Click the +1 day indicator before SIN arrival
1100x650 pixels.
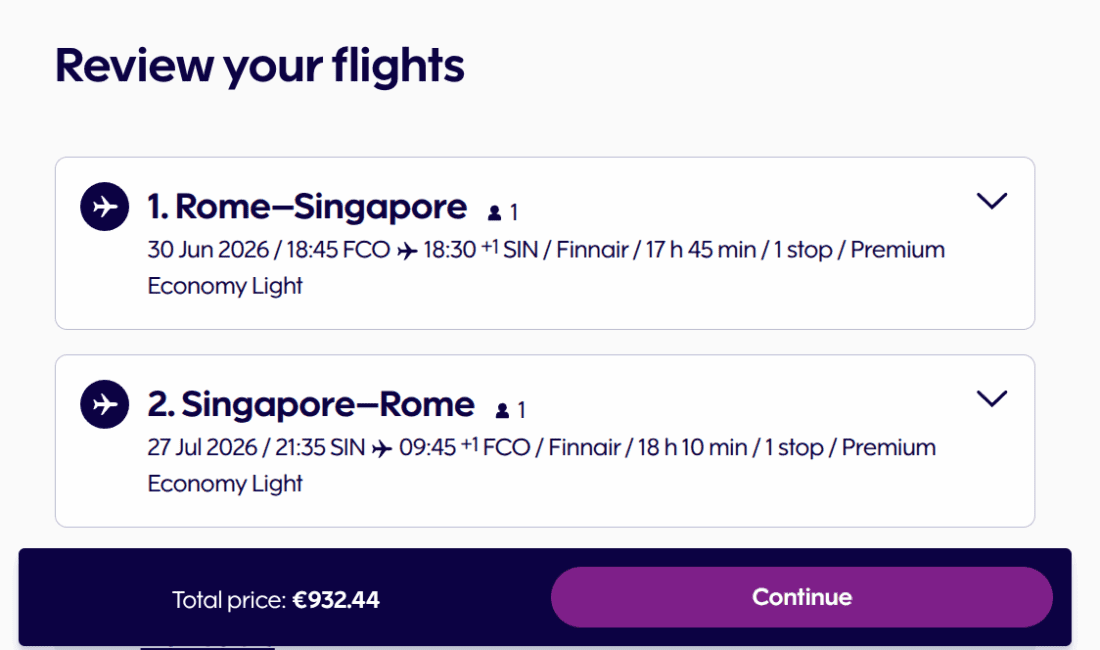489,246
